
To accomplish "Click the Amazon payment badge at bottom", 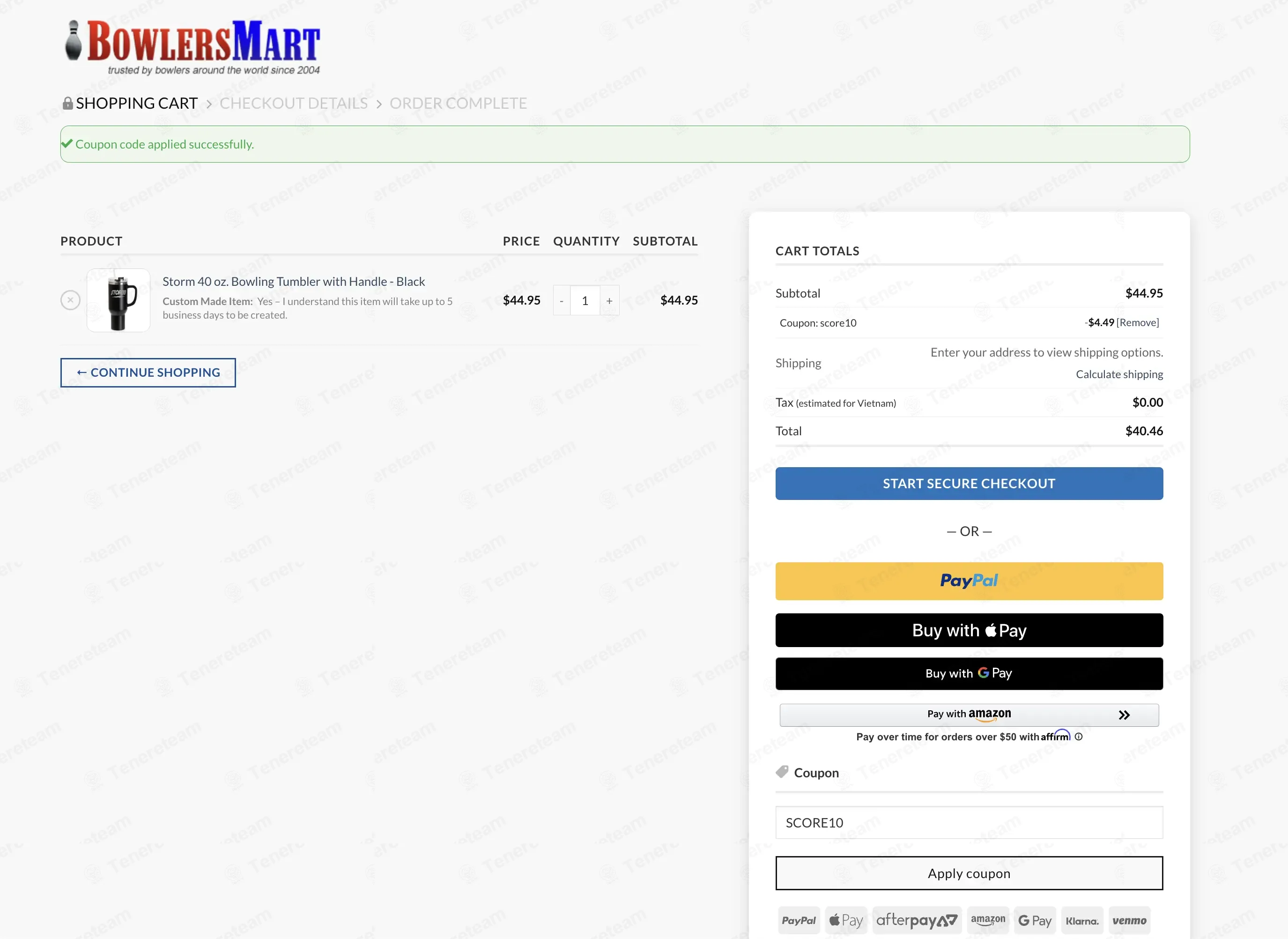I will [988, 920].
